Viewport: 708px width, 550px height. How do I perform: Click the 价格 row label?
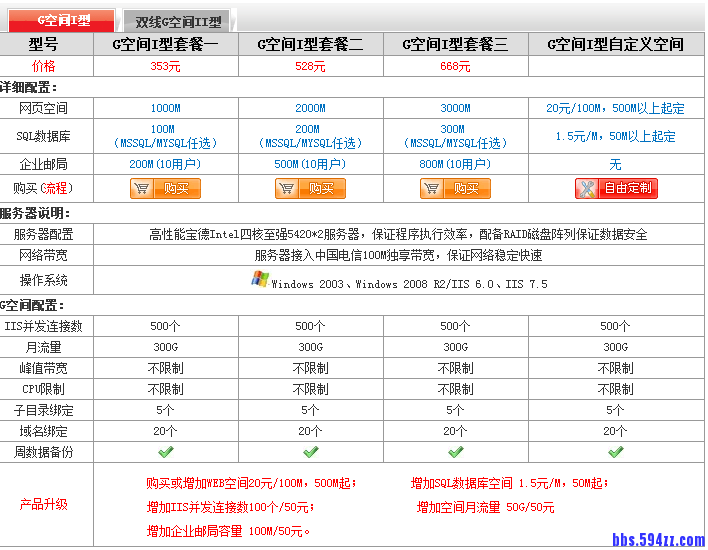pos(43,66)
